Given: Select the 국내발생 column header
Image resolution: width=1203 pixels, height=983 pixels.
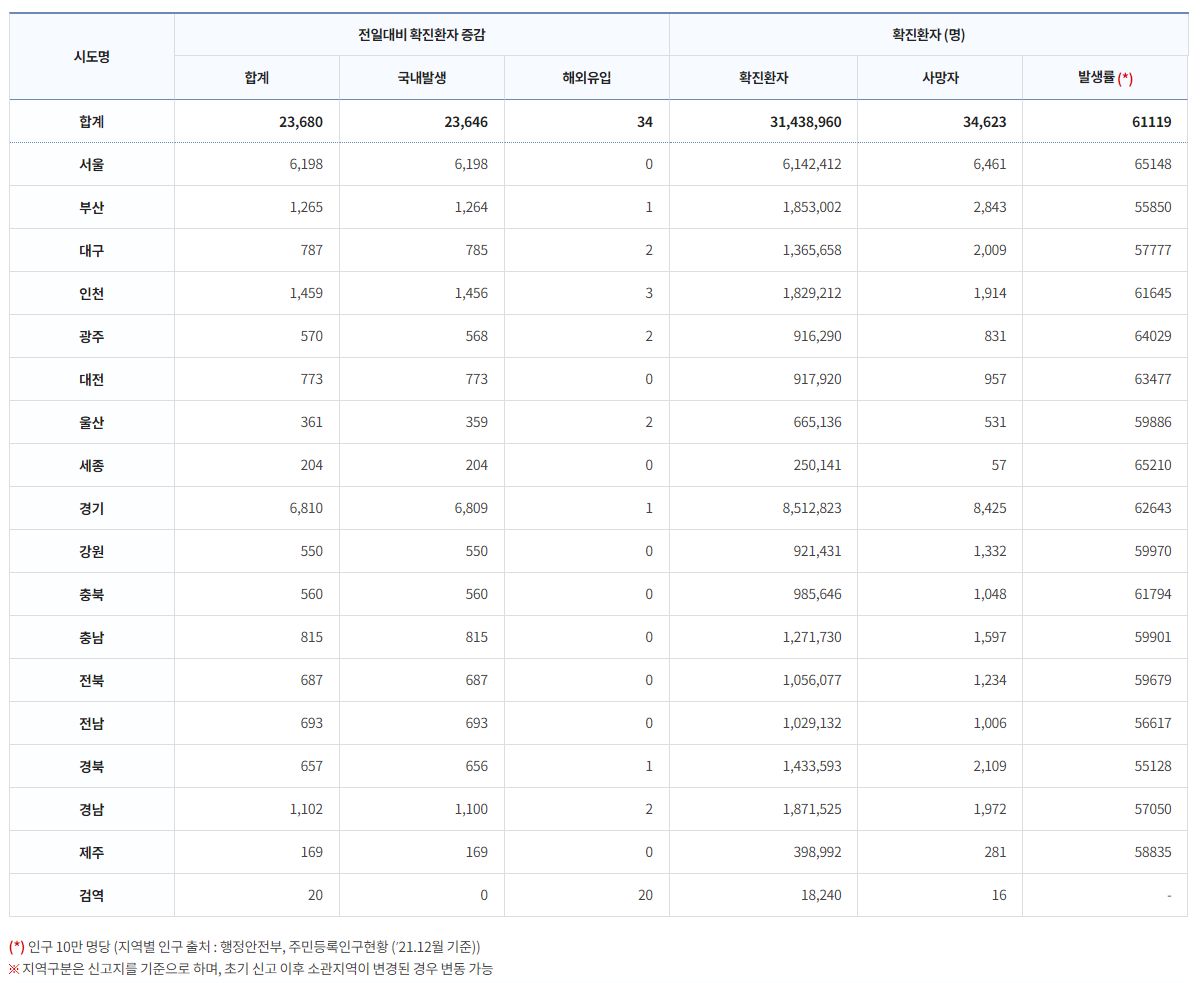Looking at the screenshot, I should (421, 78).
